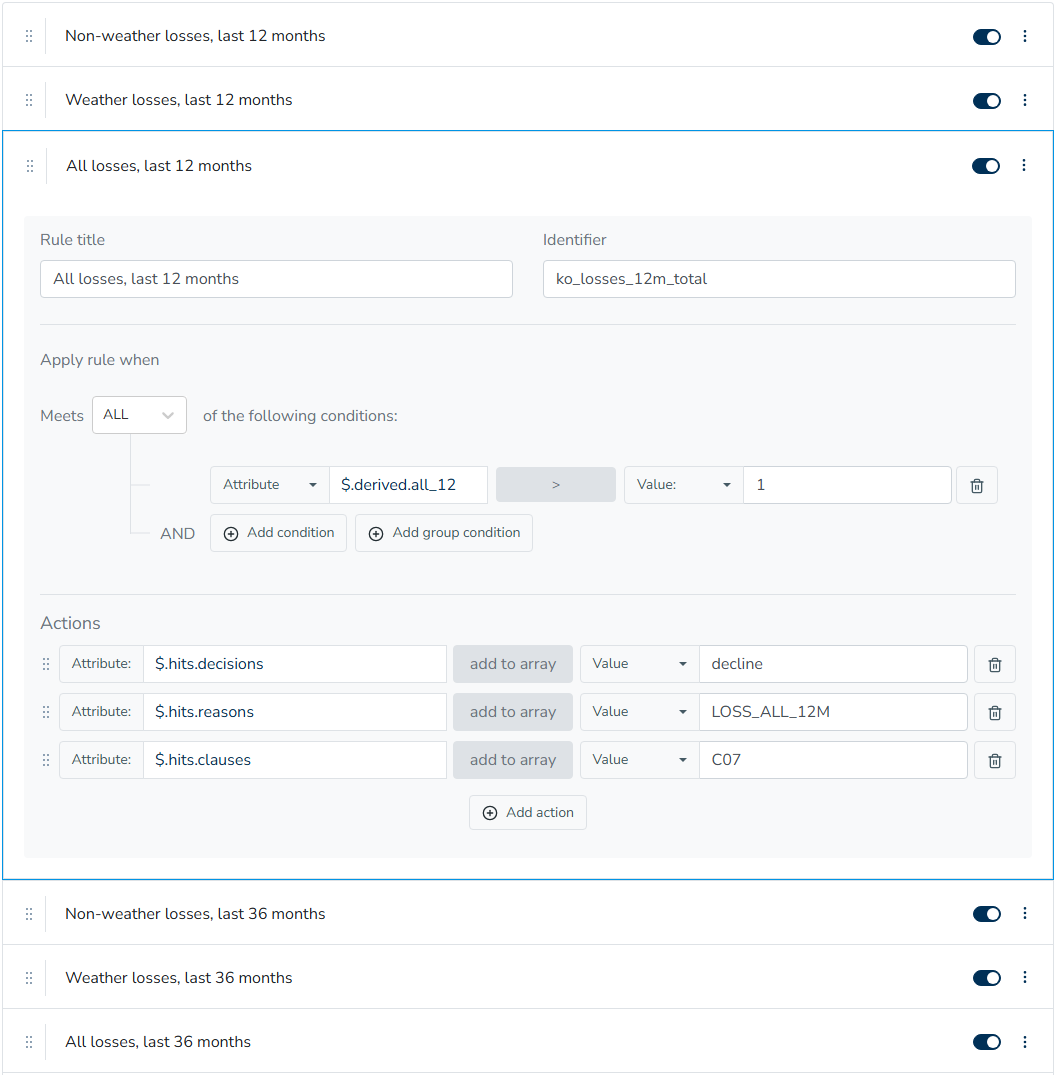Click the Identifier input field
The image size is (1056, 1075).
click(779, 279)
